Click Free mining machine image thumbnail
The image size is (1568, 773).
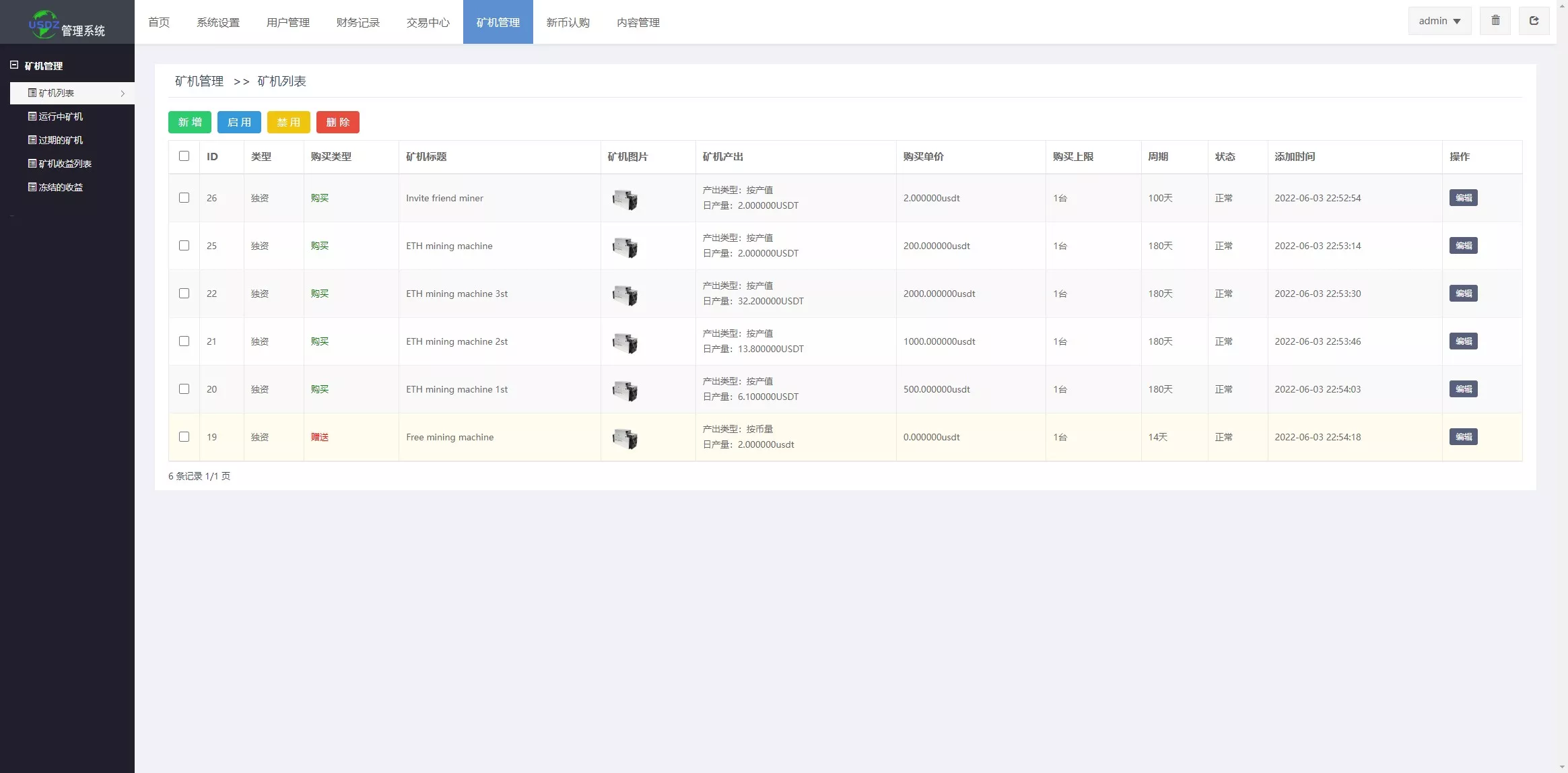click(625, 438)
